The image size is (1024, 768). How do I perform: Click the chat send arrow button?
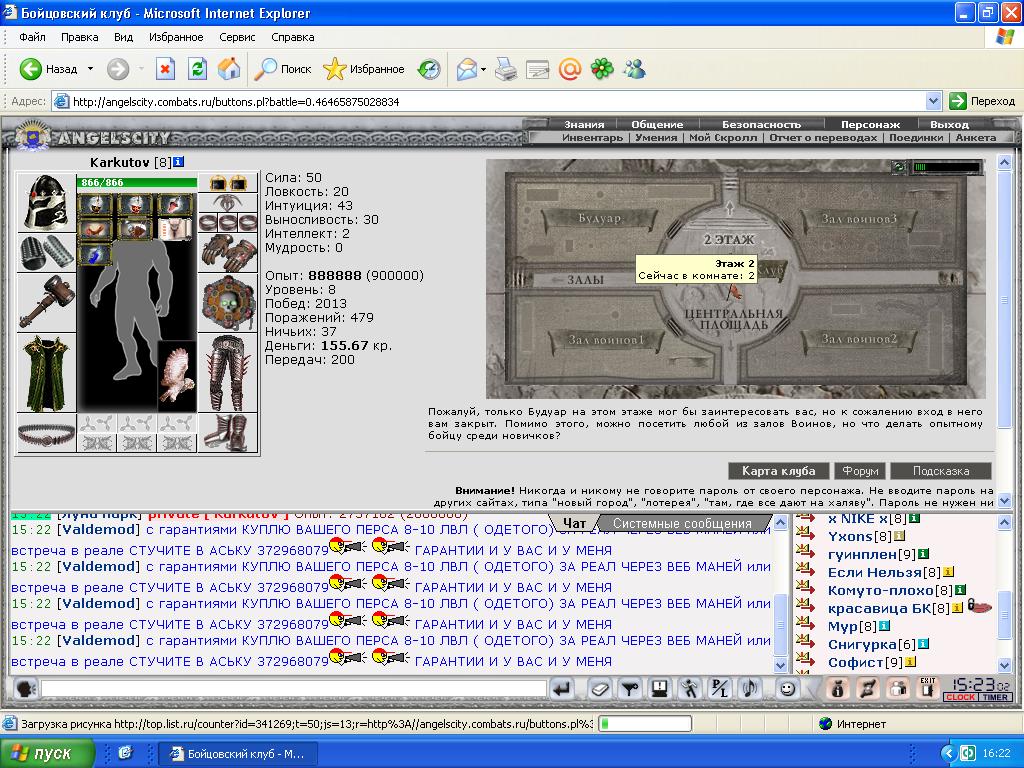click(562, 689)
